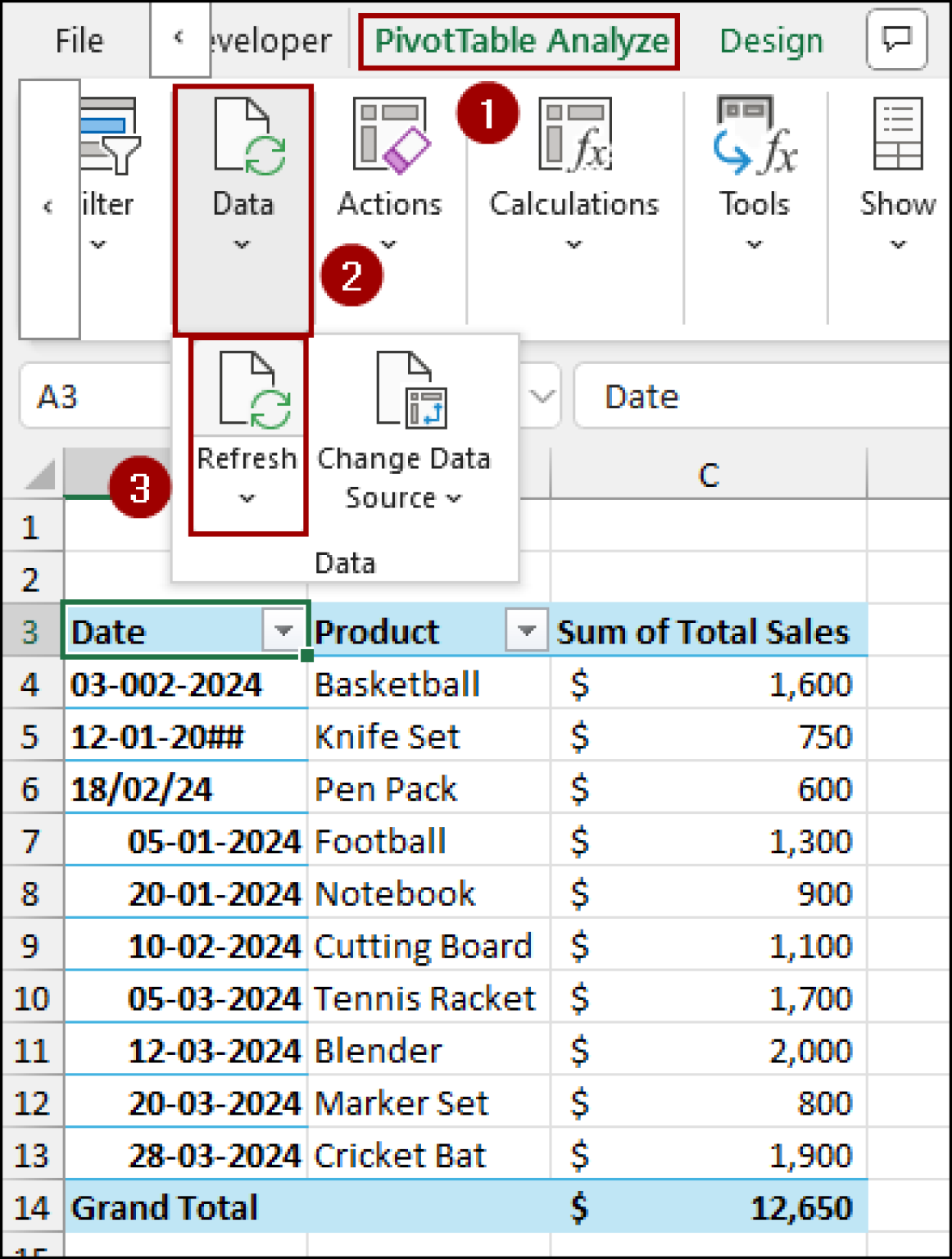Expand the Show group chevron
Viewport: 952px width, 1259px height.
pos(899,244)
